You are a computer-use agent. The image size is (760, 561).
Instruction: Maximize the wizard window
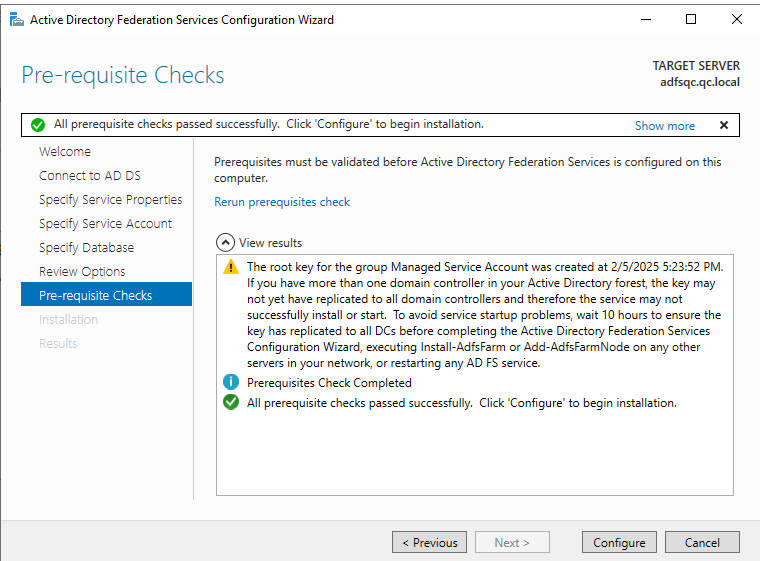(691, 19)
